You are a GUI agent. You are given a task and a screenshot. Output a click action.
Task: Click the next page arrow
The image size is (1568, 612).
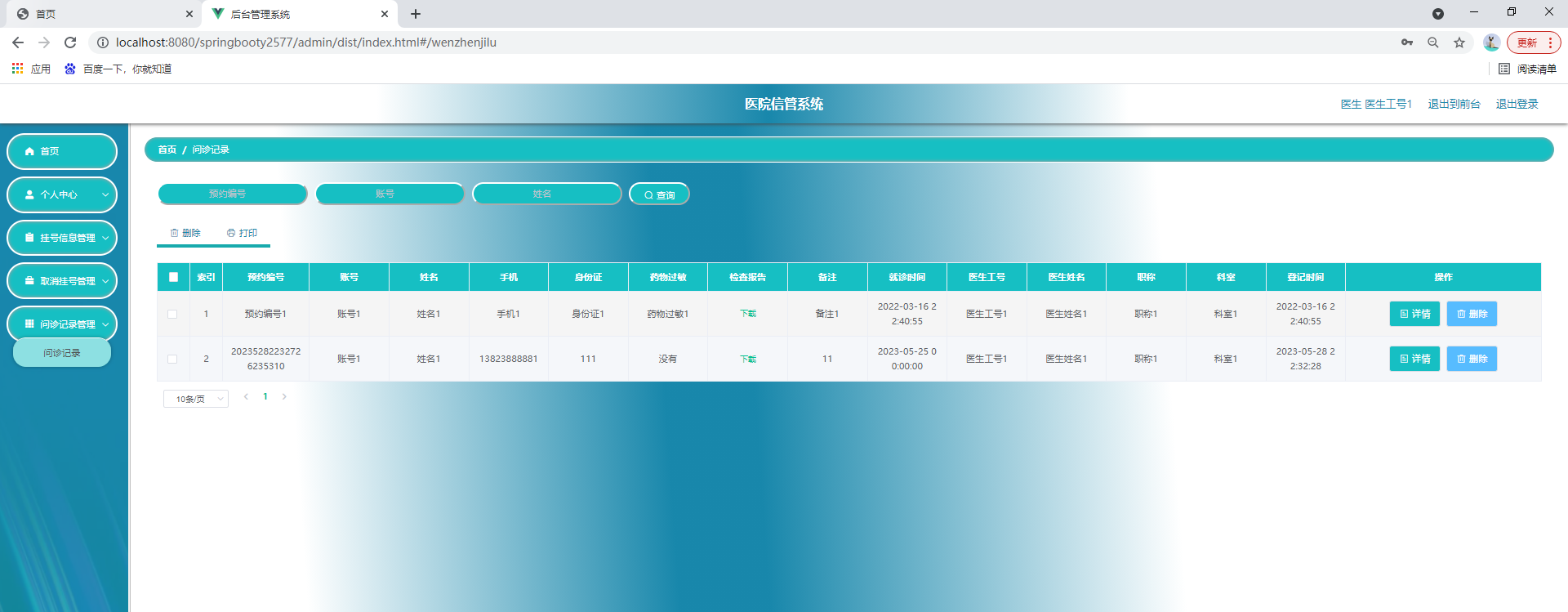coord(284,397)
